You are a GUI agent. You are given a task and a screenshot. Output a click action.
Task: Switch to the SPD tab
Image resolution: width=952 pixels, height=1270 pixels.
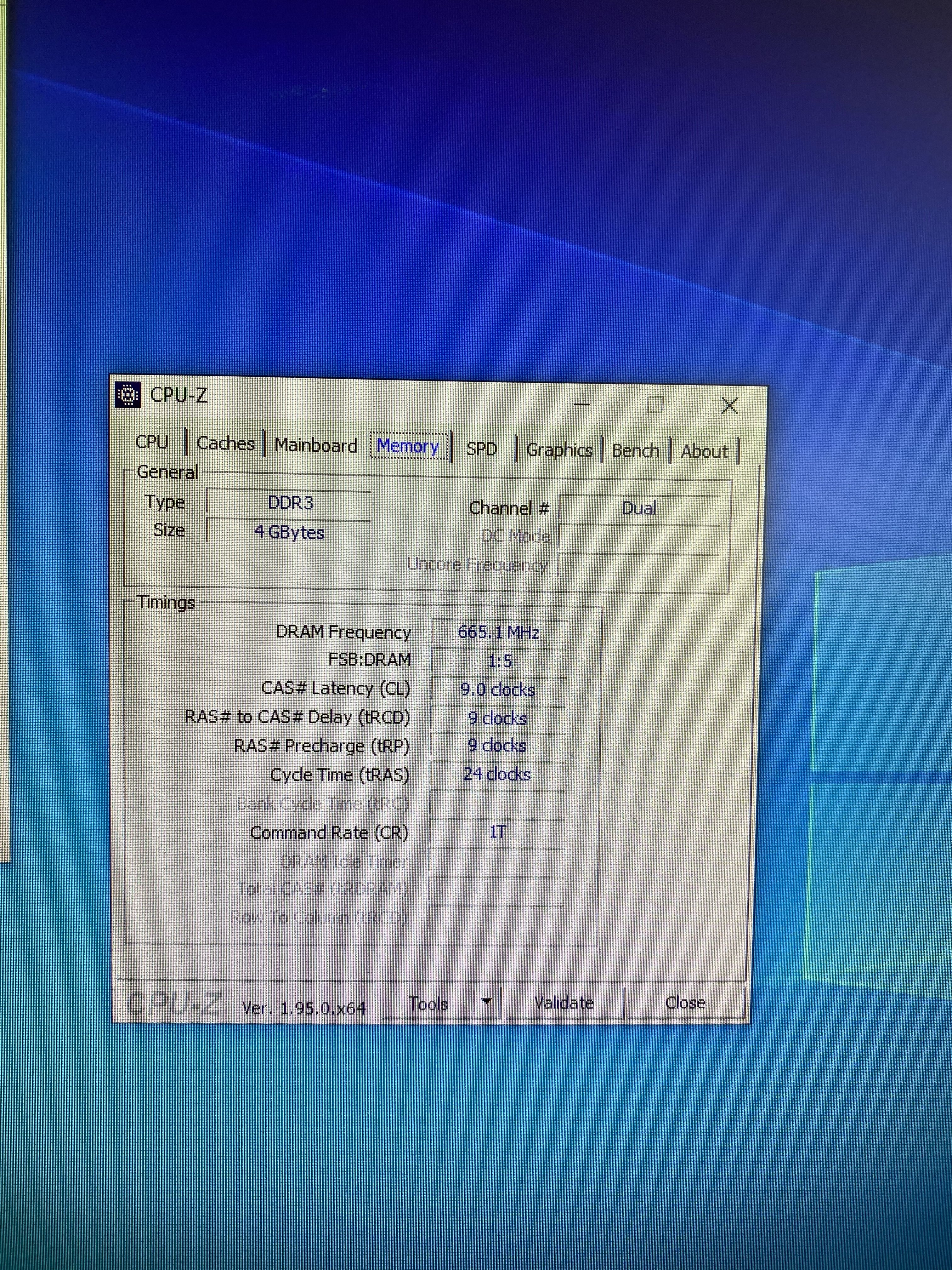[481, 449]
